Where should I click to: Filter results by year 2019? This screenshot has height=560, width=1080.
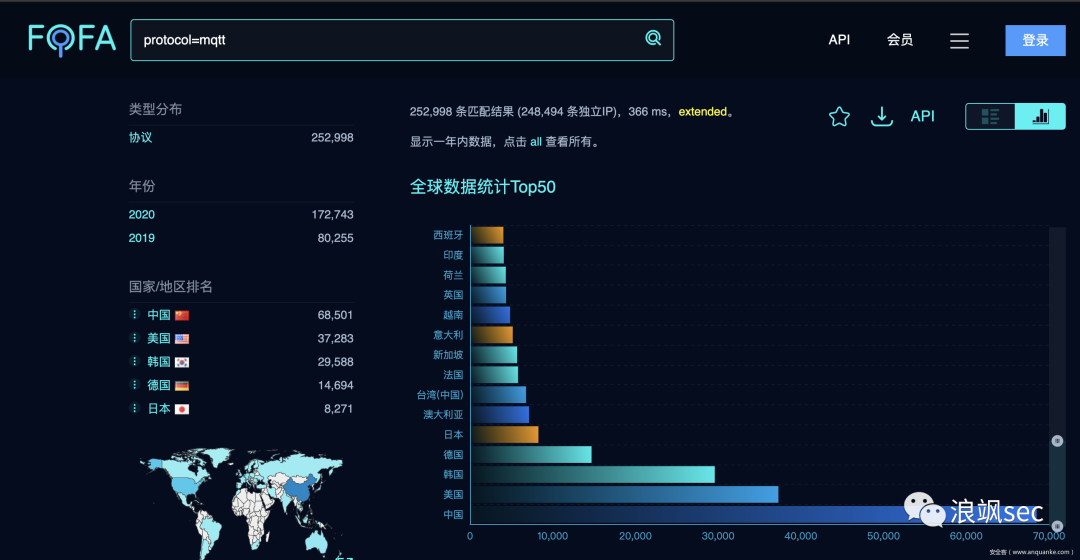pyautogui.click(x=142, y=238)
